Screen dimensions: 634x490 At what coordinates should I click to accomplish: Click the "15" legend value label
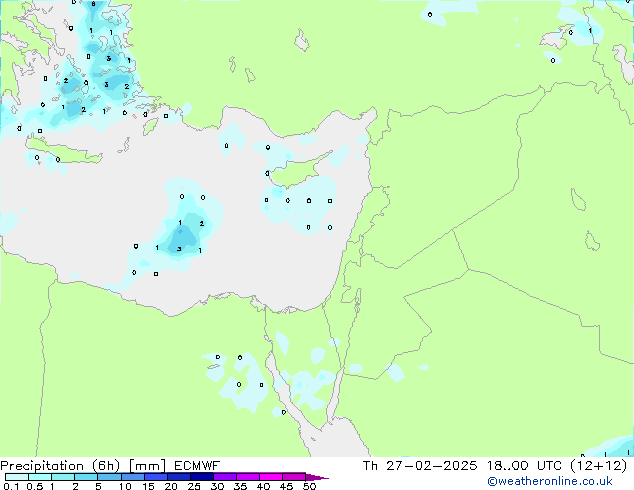(148, 486)
